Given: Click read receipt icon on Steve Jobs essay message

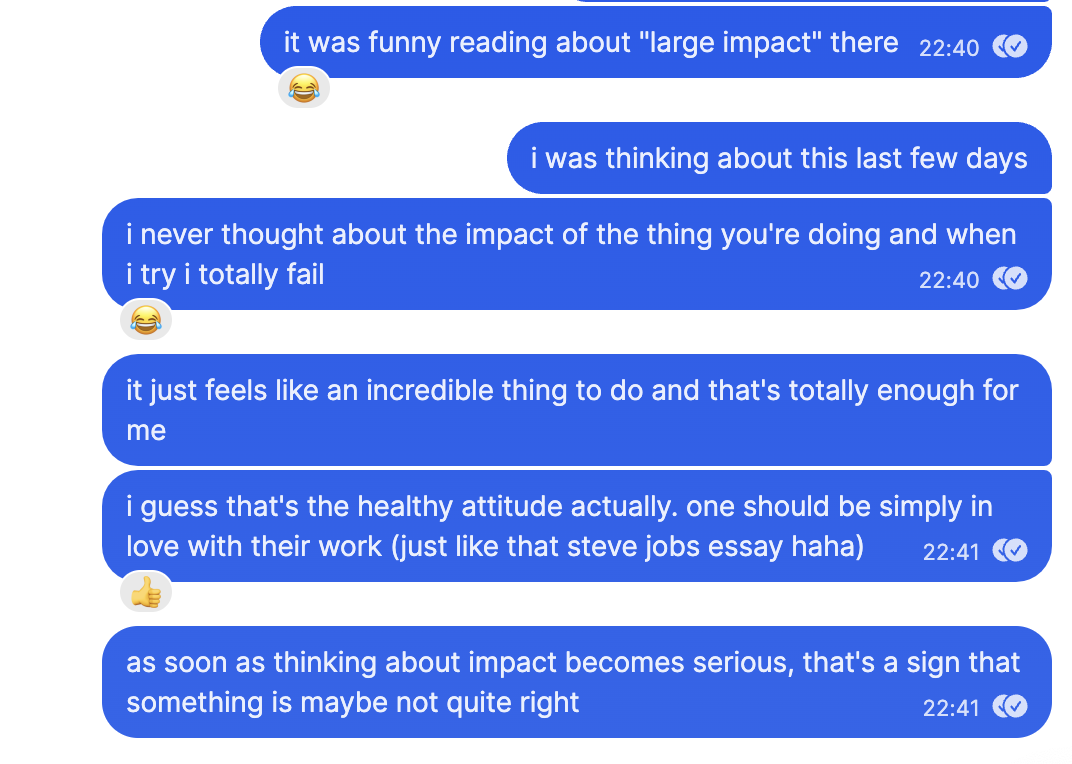Looking at the screenshot, I should click(1010, 551).
